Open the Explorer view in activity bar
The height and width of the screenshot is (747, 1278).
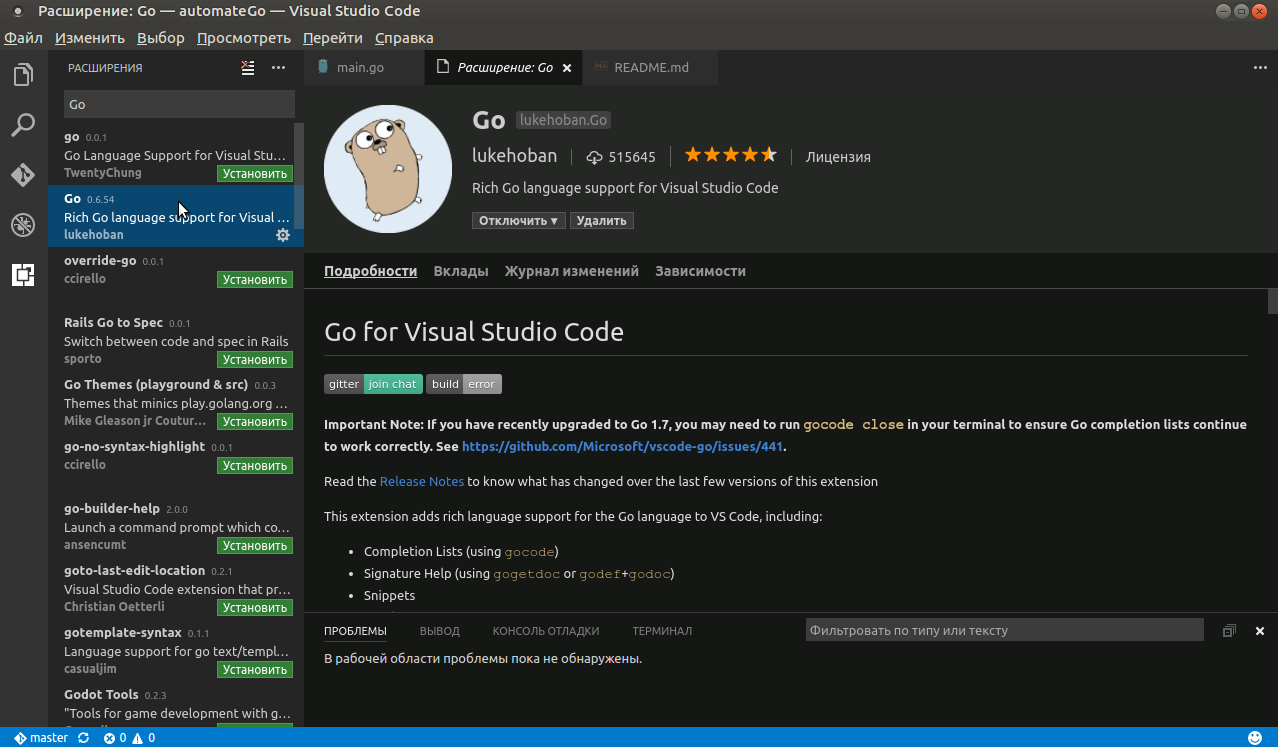click(23, 75)
